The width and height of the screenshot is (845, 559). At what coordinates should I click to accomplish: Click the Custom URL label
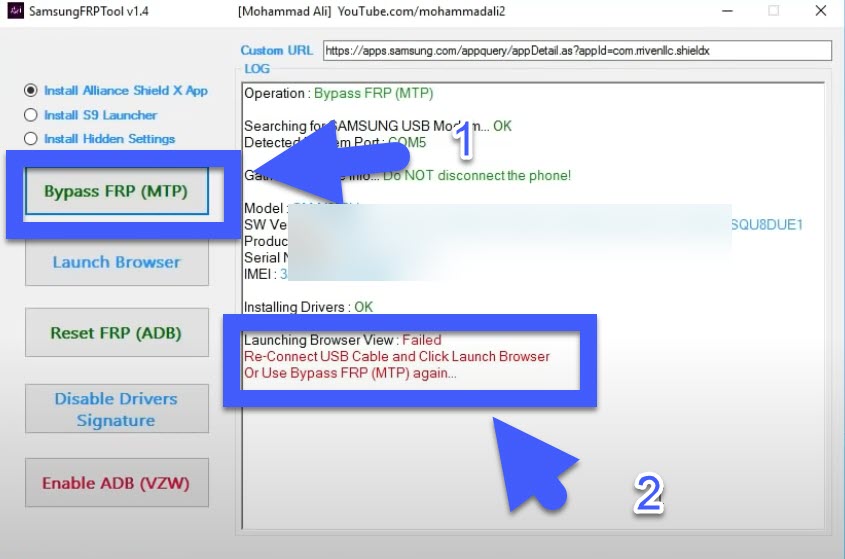(276, 50)
